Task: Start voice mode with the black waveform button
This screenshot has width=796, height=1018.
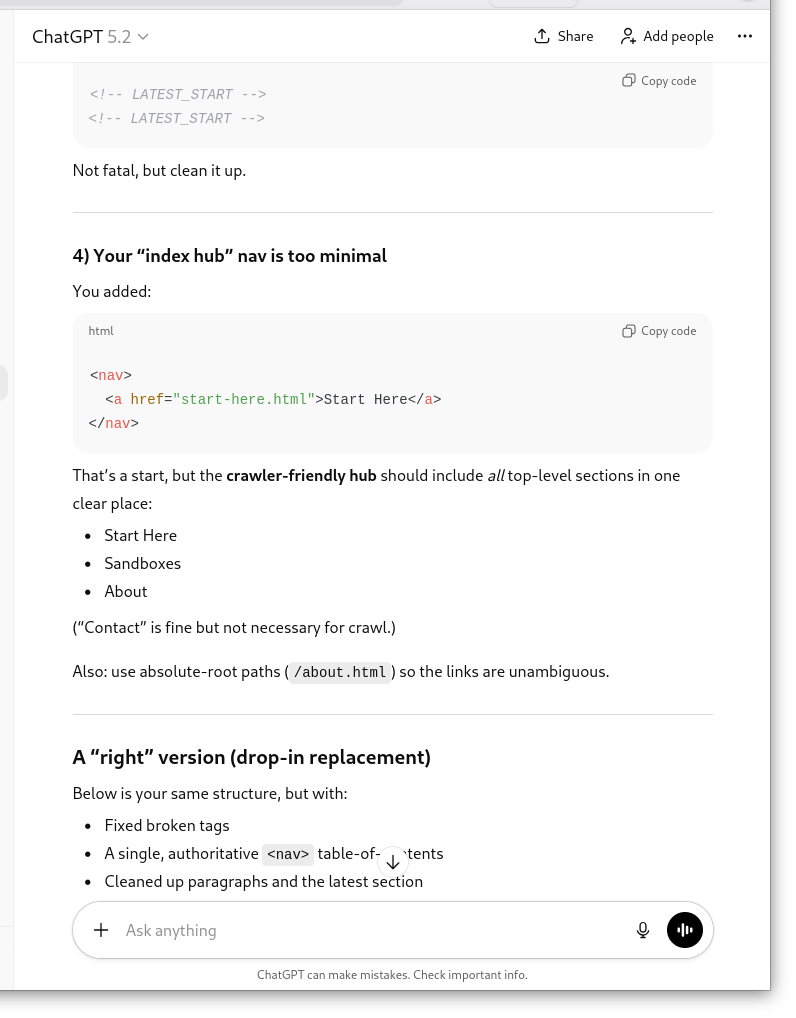Action: (x=685, y=930)
